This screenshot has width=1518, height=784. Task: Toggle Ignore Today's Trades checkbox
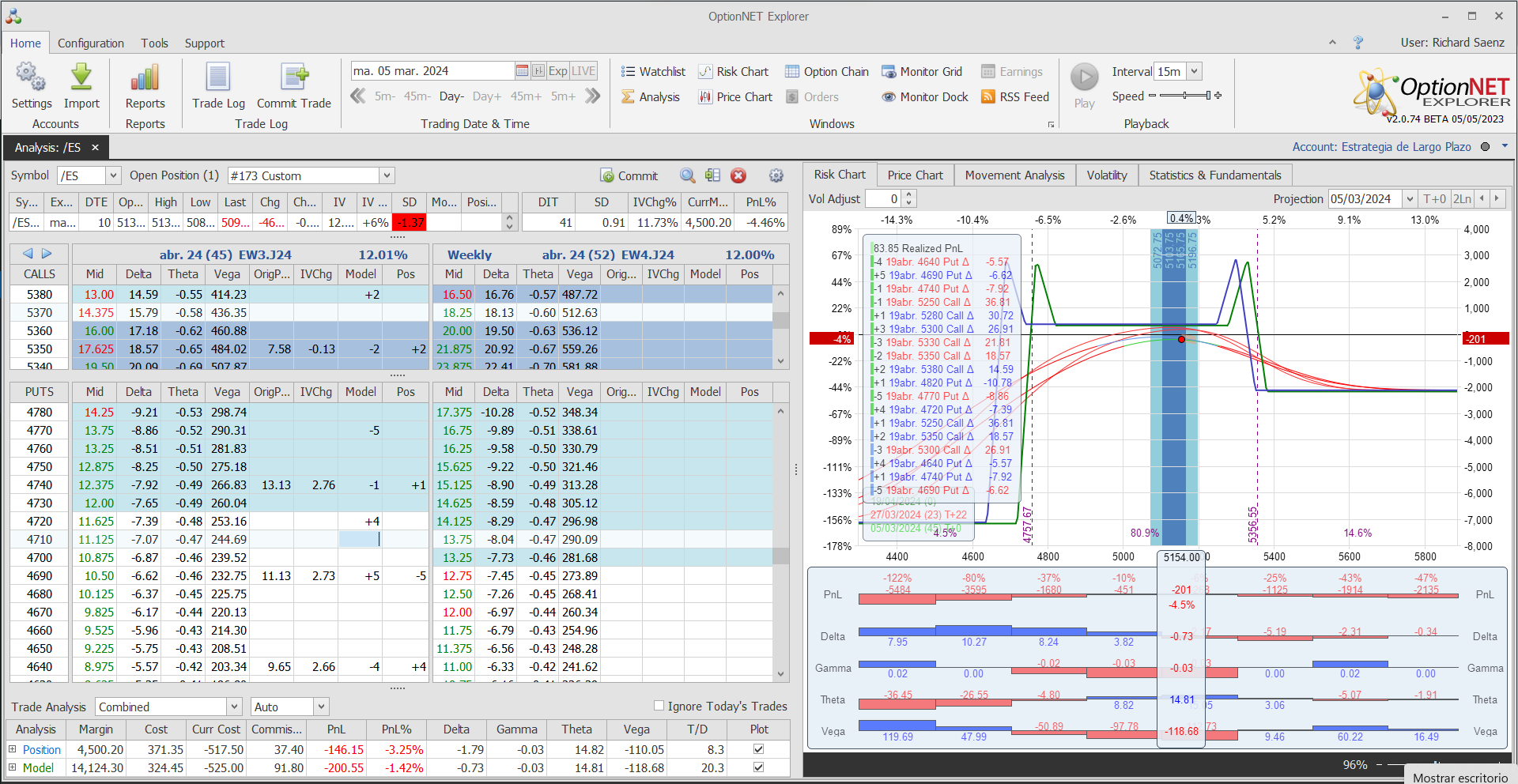[x=659, y=706]
